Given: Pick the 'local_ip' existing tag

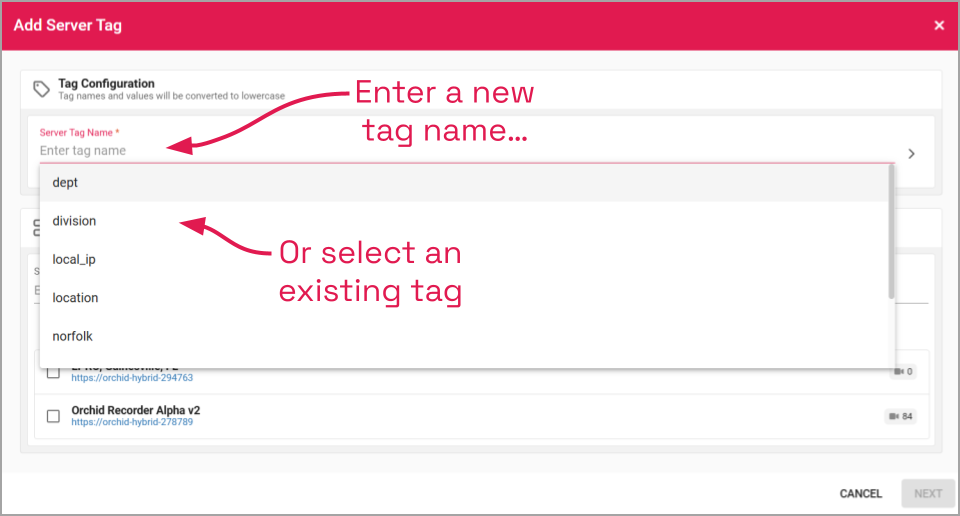Looking at the screenshot, I should tap(73, 260).
